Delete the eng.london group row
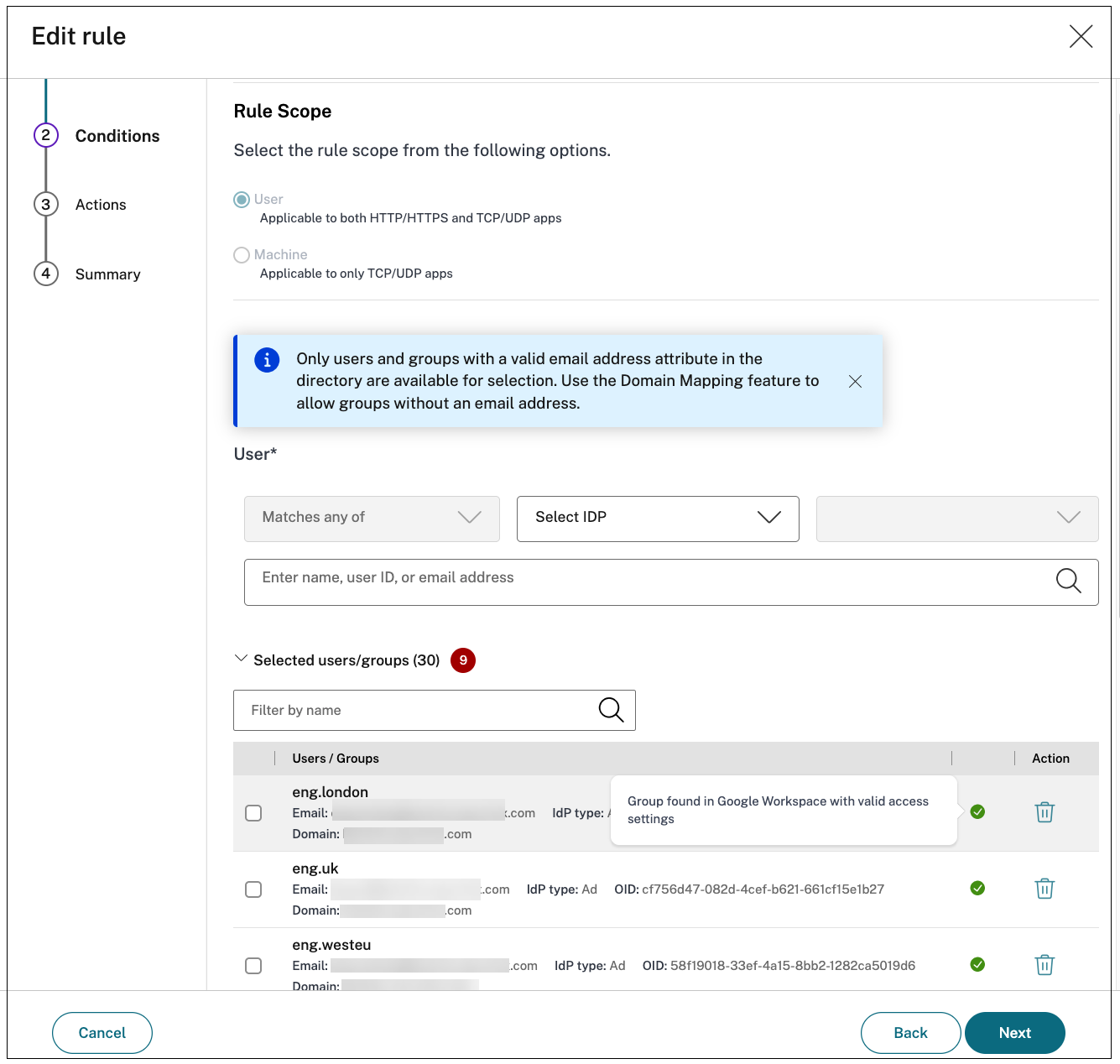Viewport: 1120px width, 1064px height. (1044, 812)
